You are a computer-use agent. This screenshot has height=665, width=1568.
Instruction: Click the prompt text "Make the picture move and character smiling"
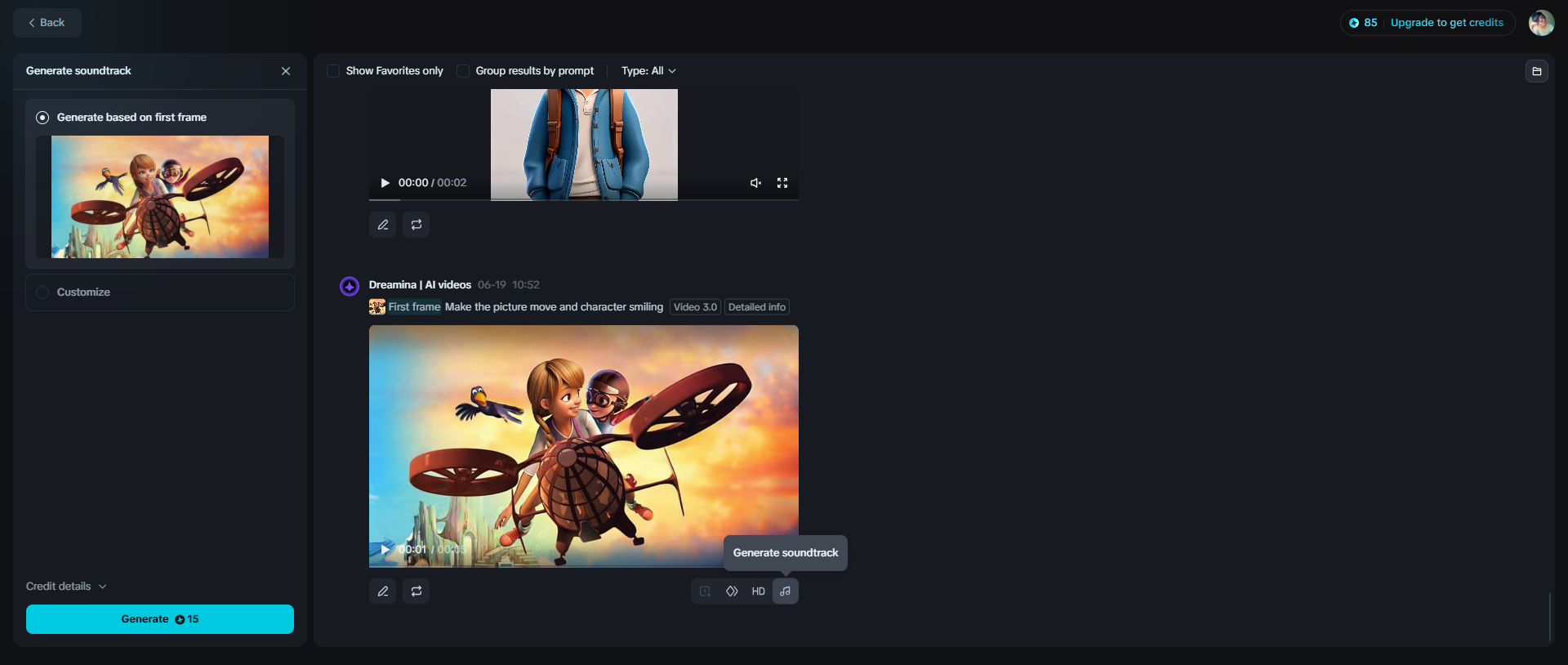pyautogui.click(x=554, y=307)
